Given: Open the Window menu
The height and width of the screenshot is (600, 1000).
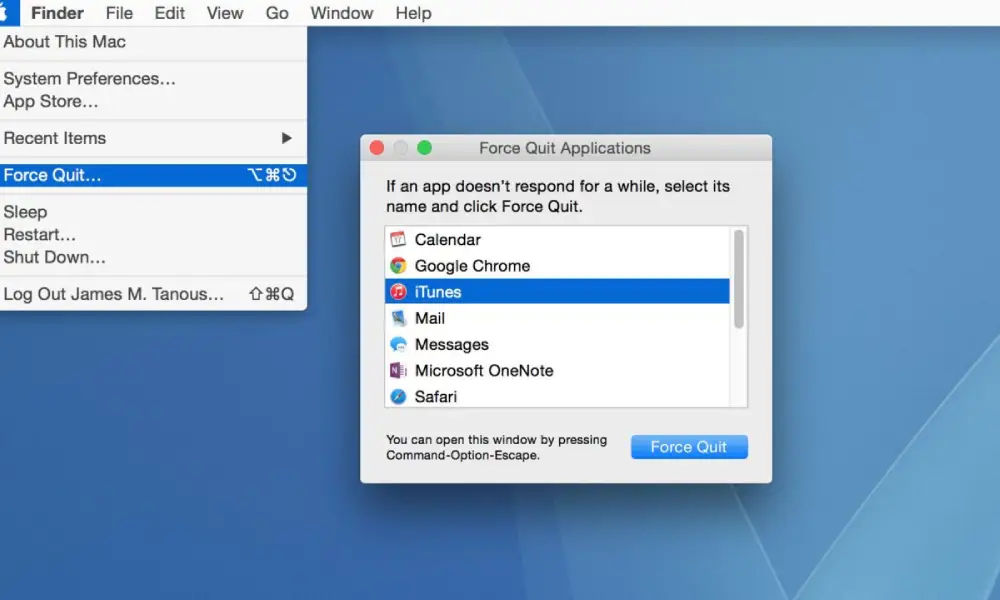Looking at the screenshot, I should pyautogui.click(x=341, y=13).
